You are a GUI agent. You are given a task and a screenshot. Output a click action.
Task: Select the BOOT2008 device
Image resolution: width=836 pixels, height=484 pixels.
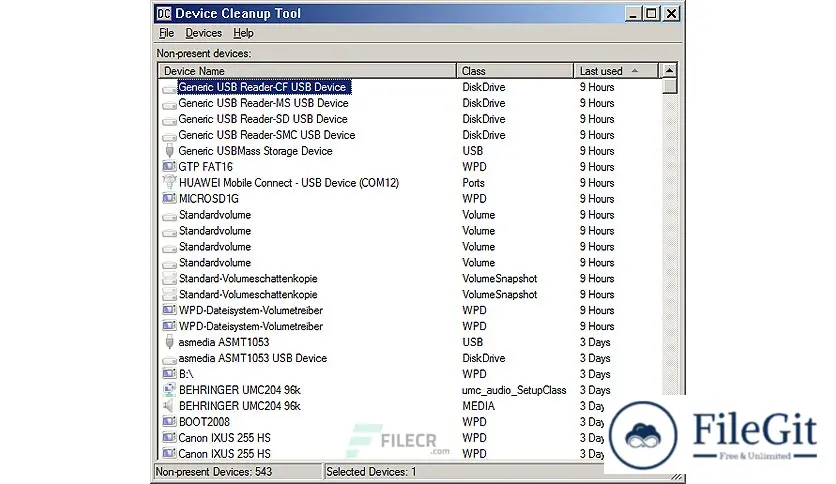click(204, 422)
